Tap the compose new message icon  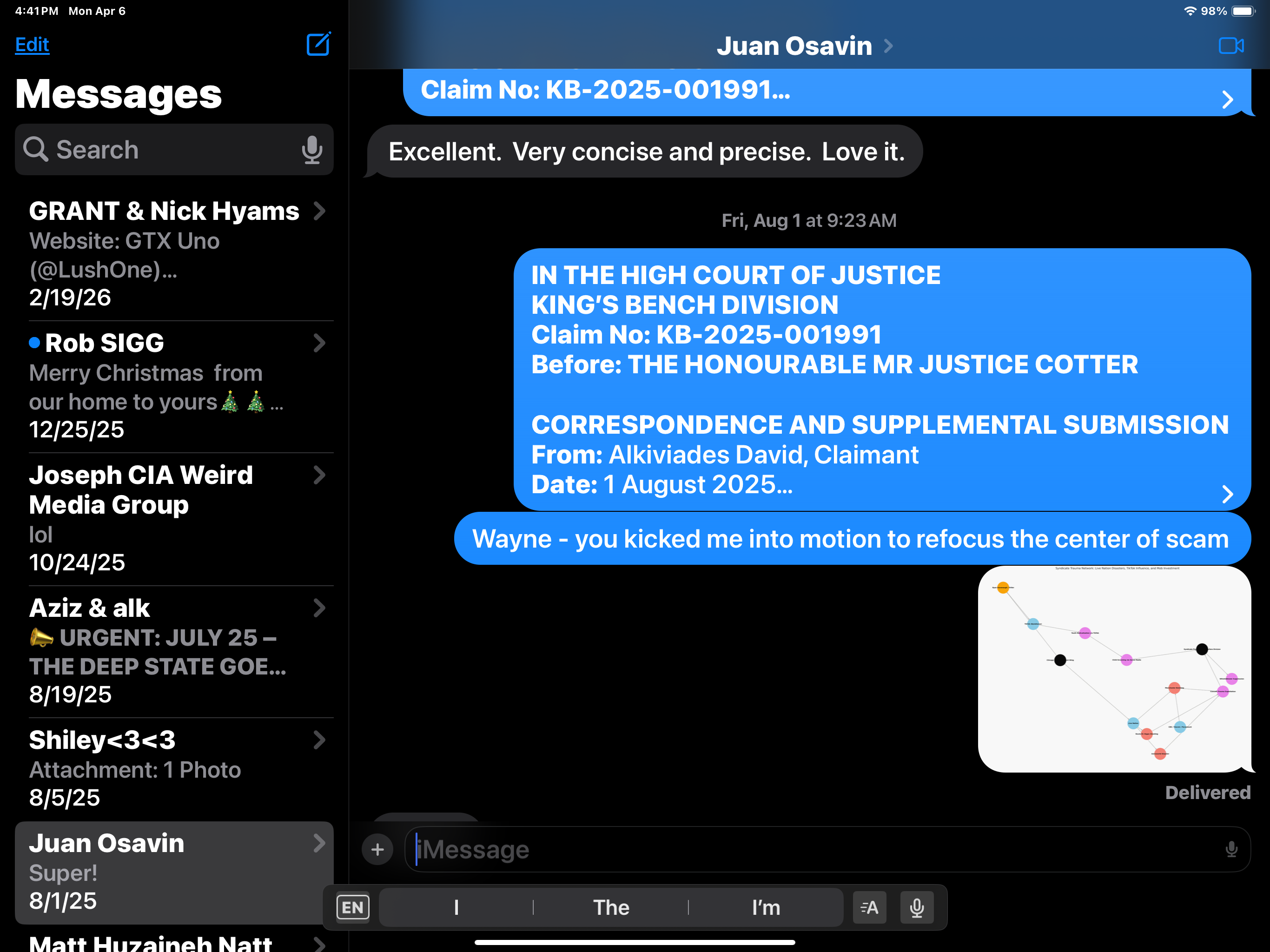coord(318,45)
